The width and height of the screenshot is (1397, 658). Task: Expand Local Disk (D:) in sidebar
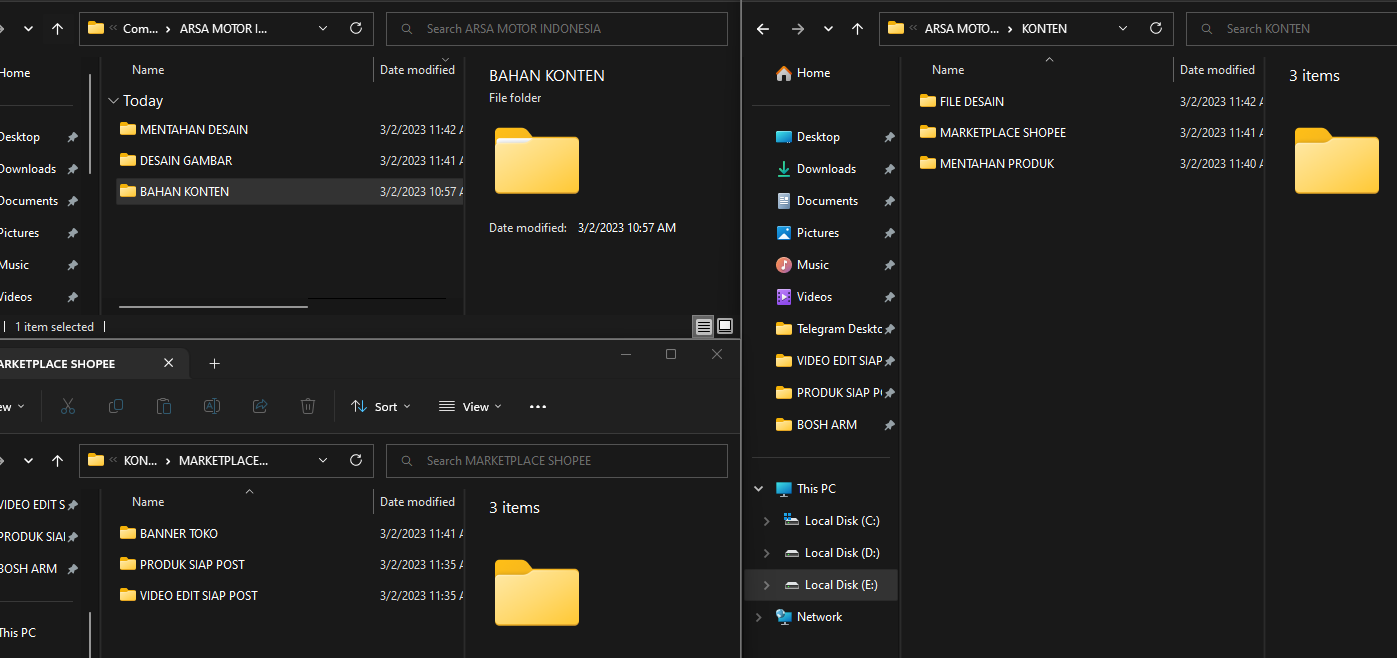(767, 553)
